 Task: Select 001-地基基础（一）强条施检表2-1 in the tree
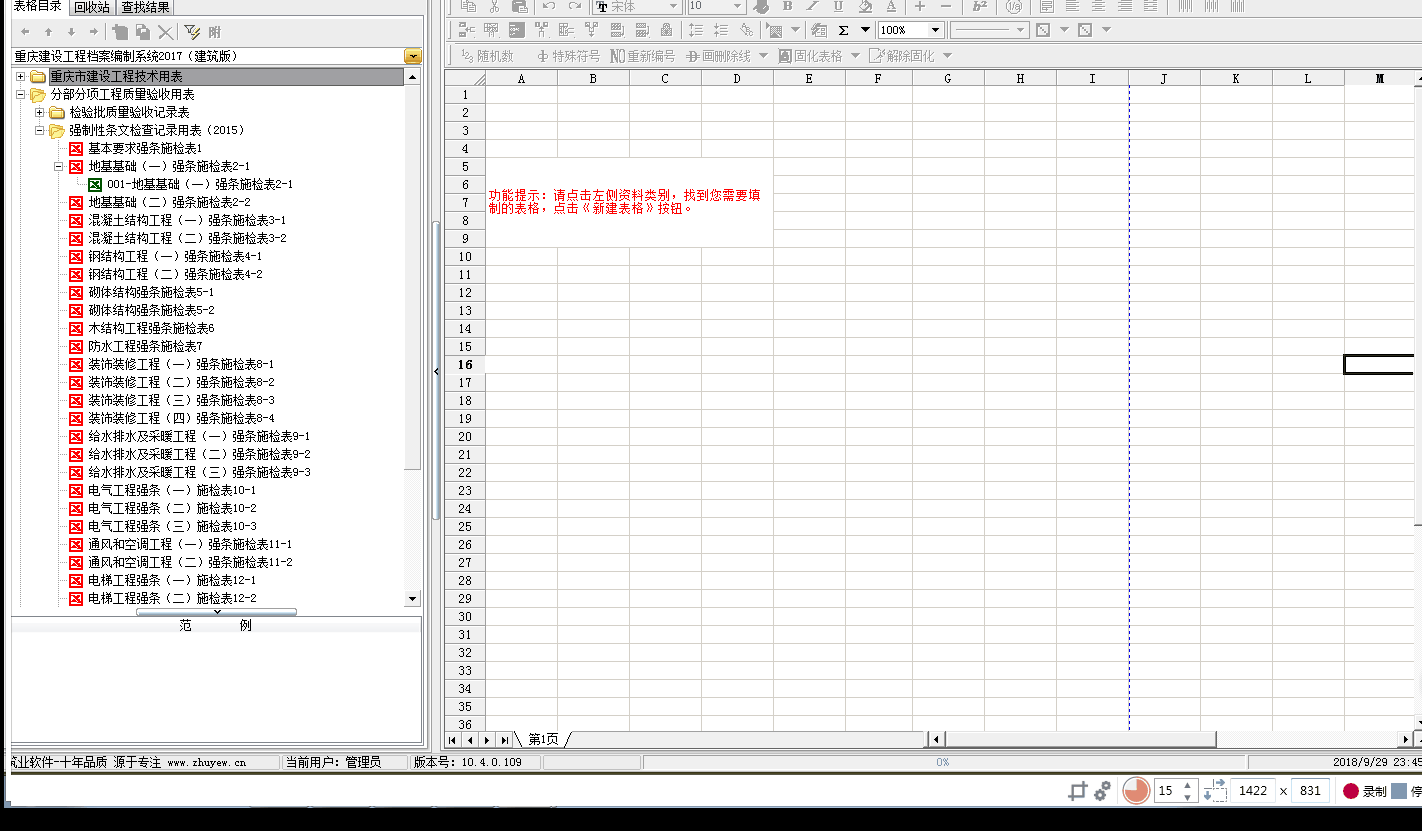pyautogui.click(x=199, y=184)
